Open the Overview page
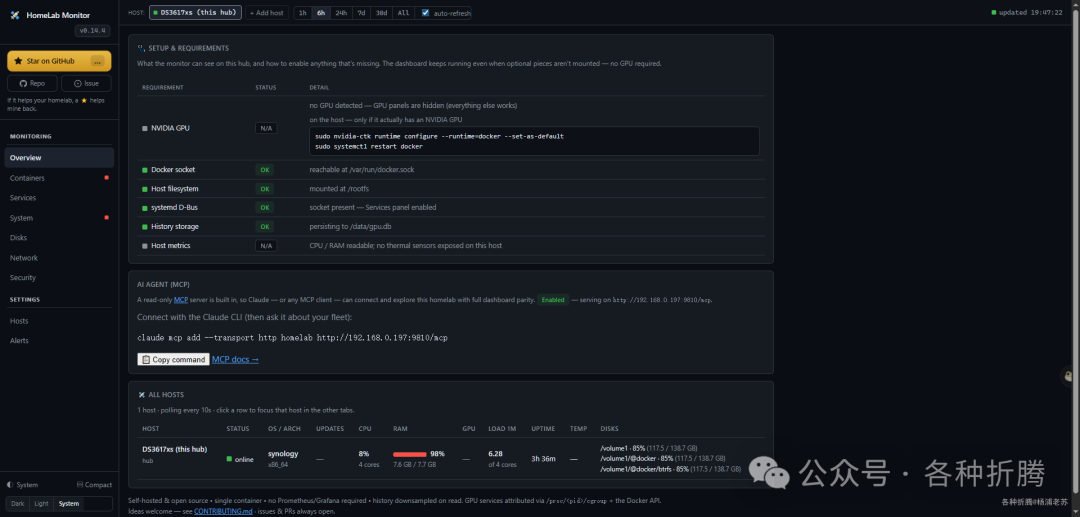The height and width of the screenshot is (517, 1080). pyautogui.click(x=59, y=158)
